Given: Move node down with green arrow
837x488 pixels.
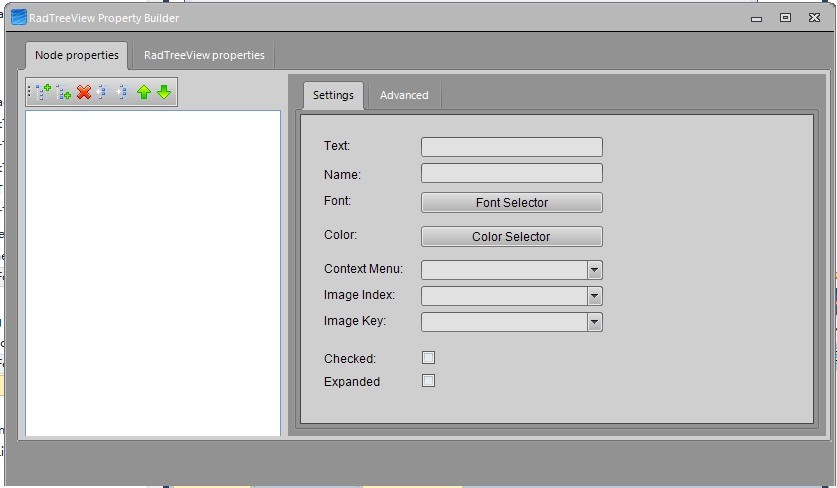Looking at the screenshot, I should pos(164,92).
